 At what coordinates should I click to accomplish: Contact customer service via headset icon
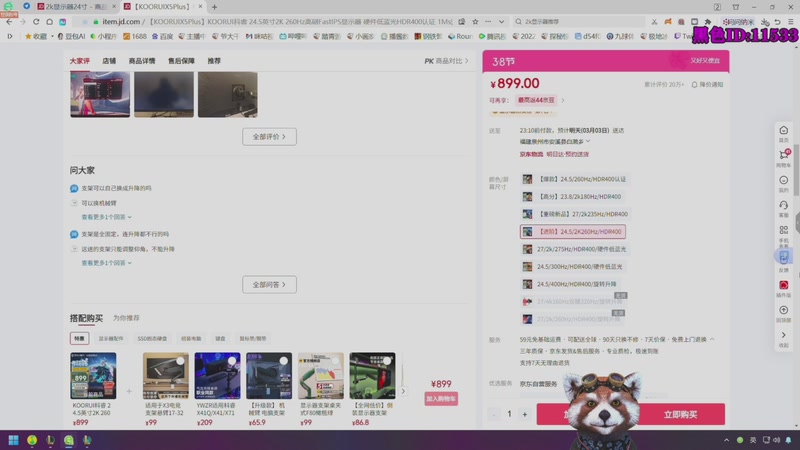(x=783, y=205)
